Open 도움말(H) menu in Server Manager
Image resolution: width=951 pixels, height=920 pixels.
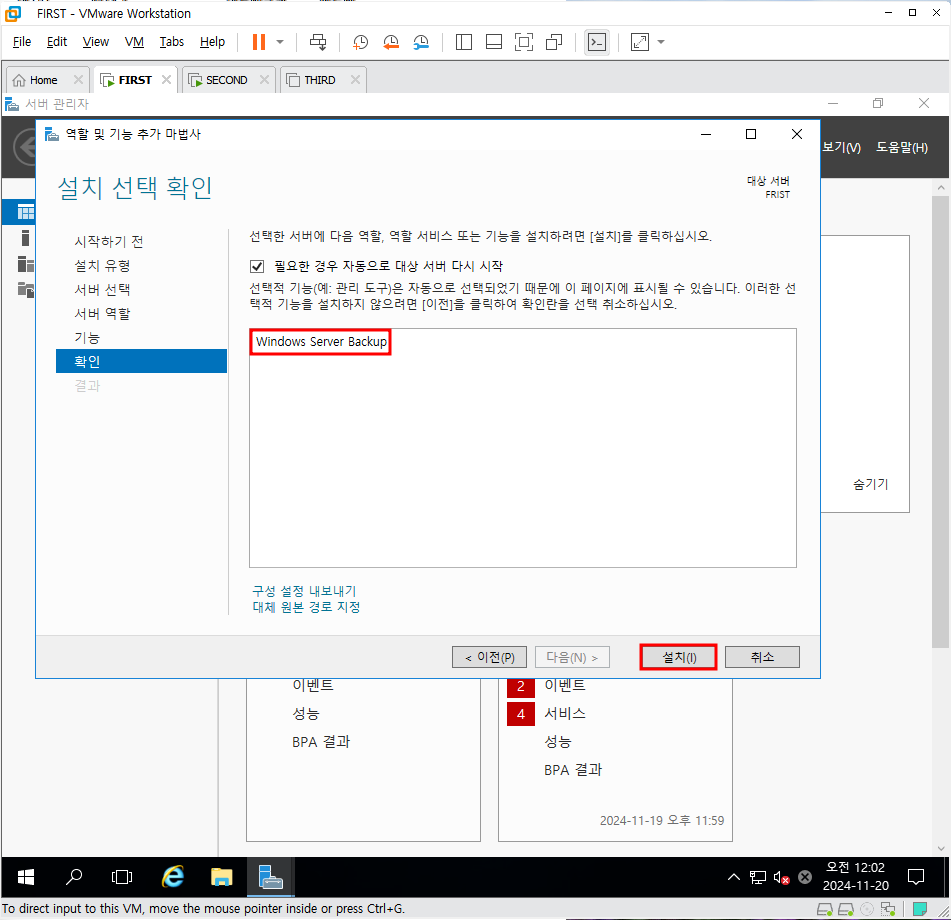902,147
